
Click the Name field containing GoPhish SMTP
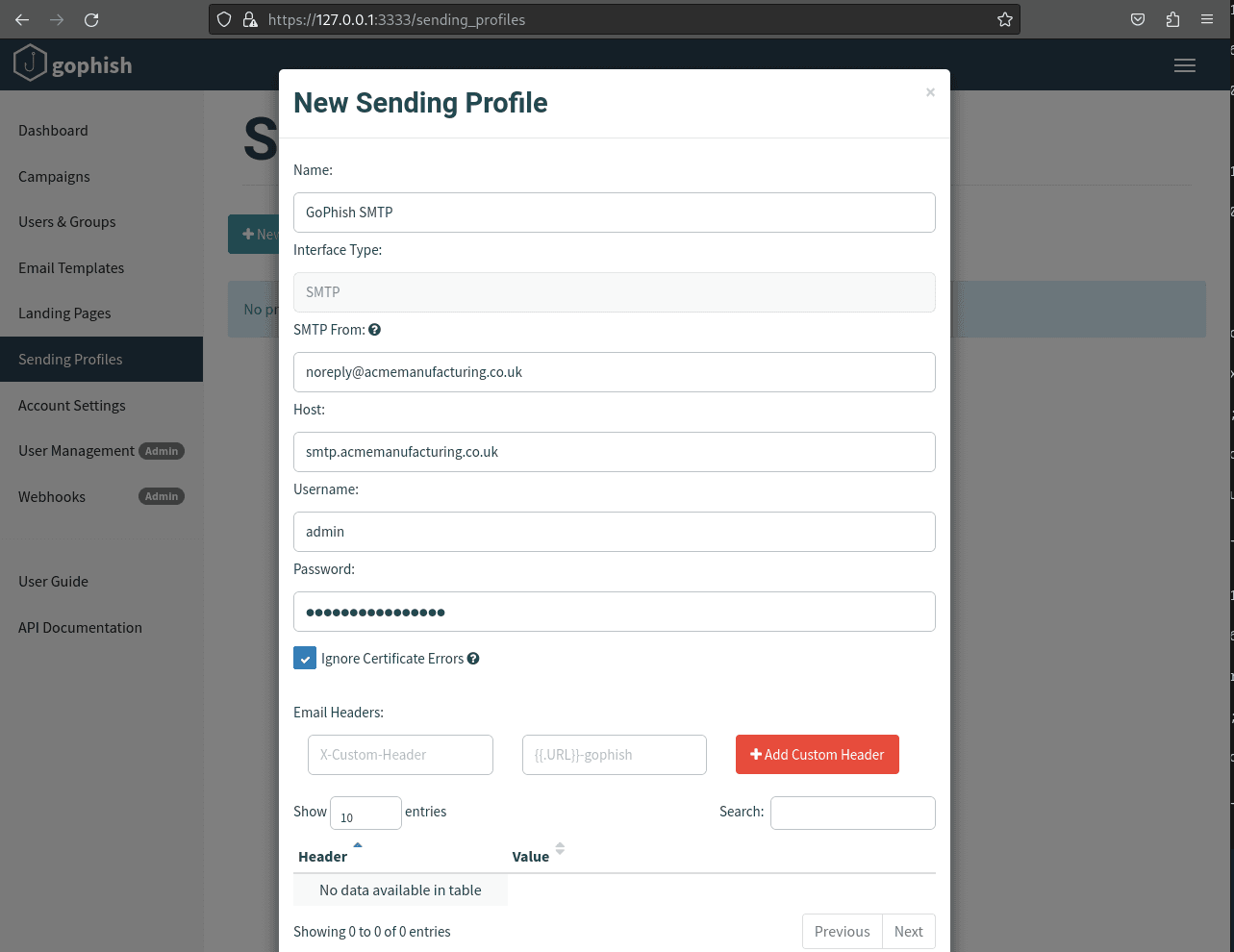pos(615,213)
